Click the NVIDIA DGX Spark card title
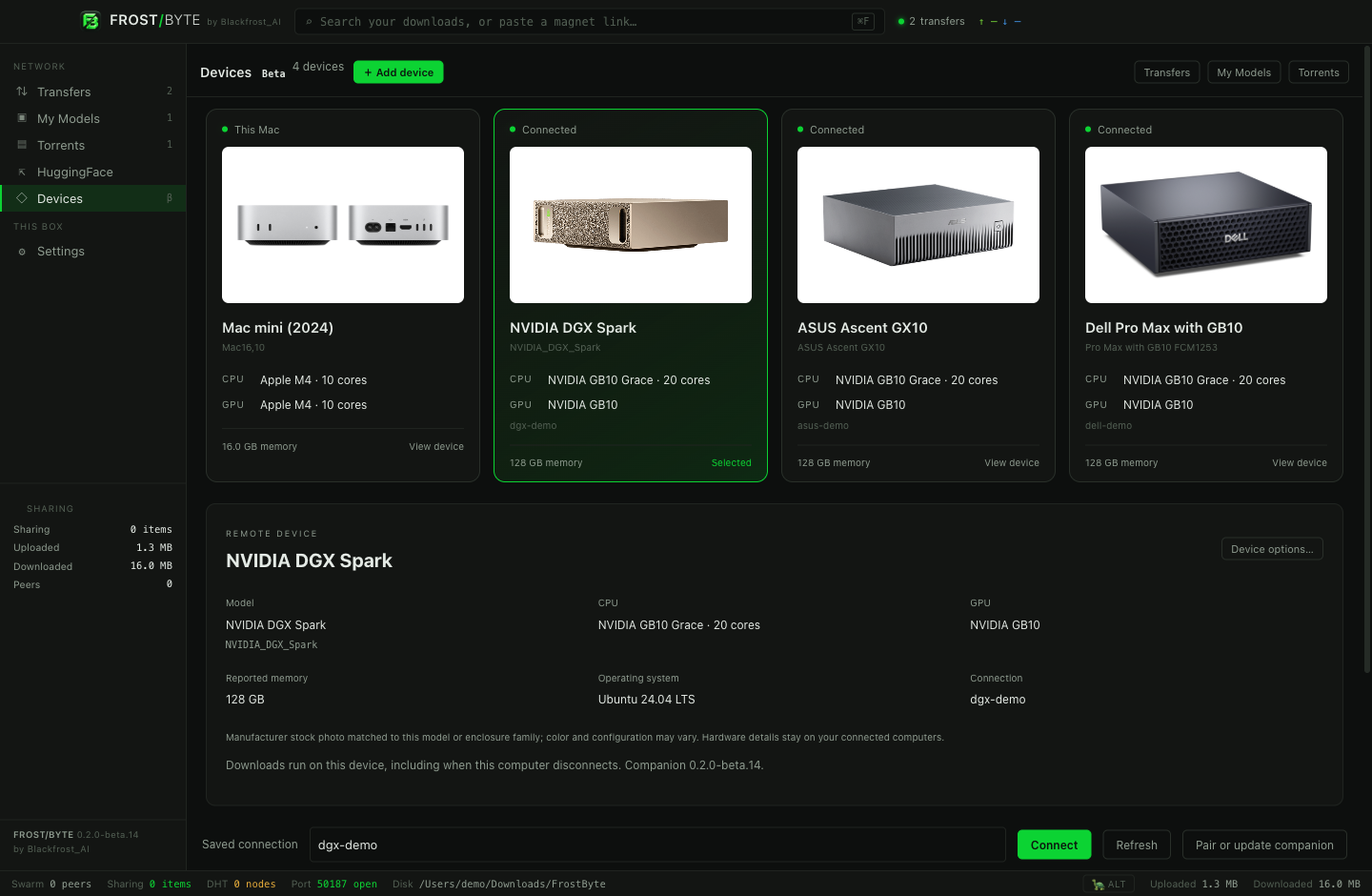This screenshot has width=1372, height=896. point(573,328)
